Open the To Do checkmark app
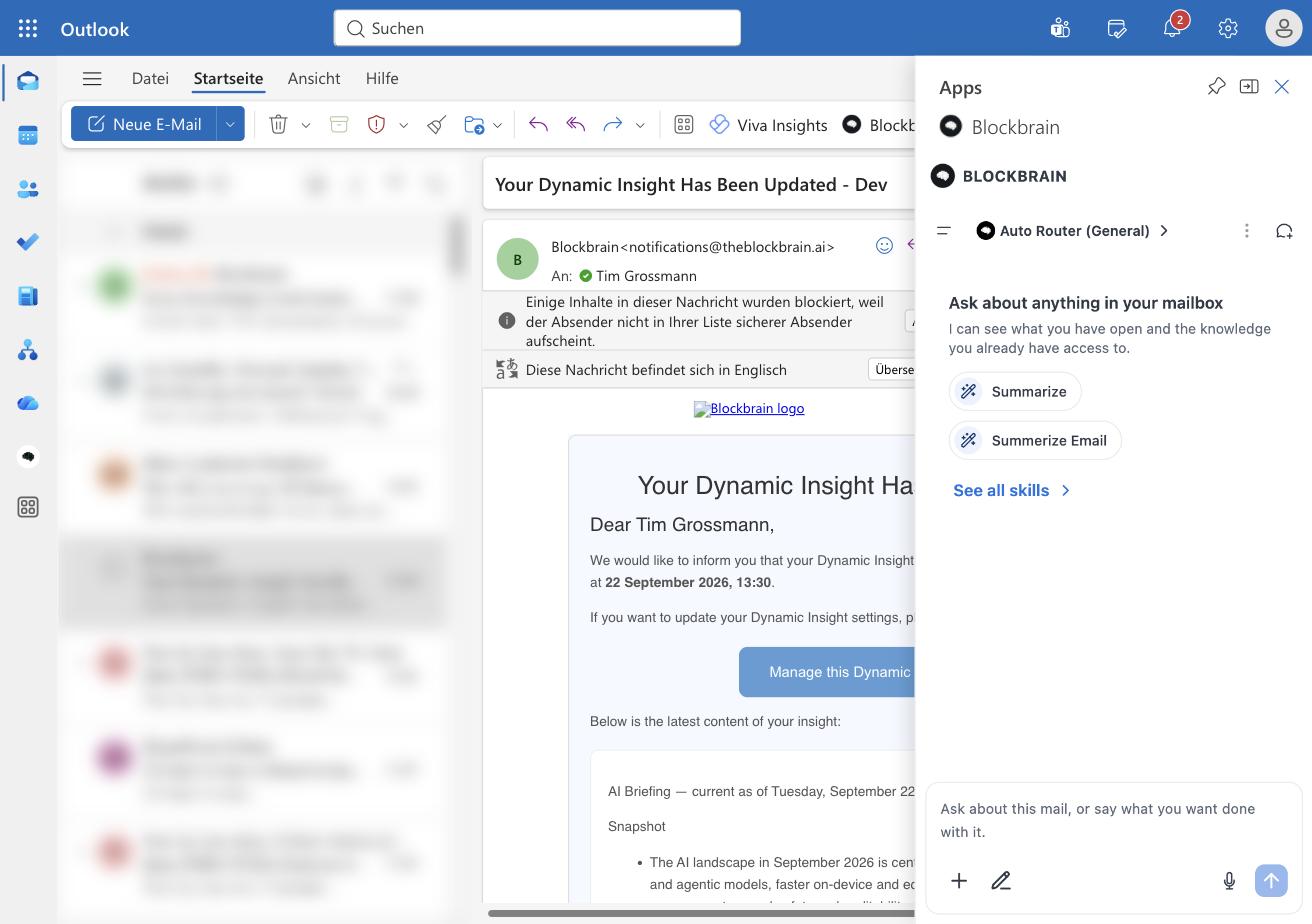This screenshot has height=924, width=1312. point(28,242)
